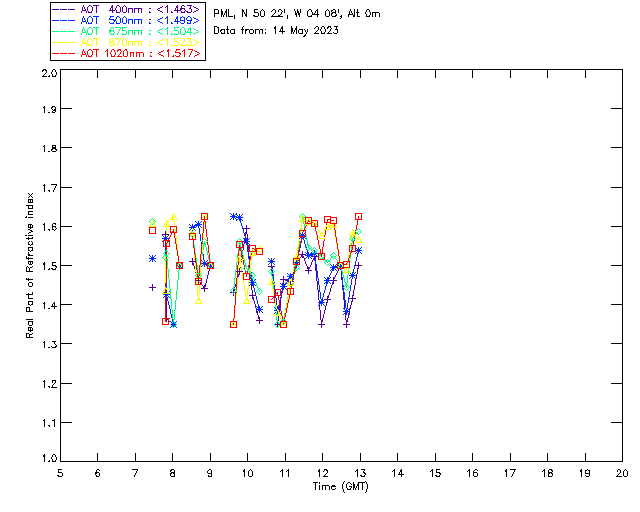Click the AOT 870nm legend entry
The height and width of the screenshot is (512, 640).
127,42
